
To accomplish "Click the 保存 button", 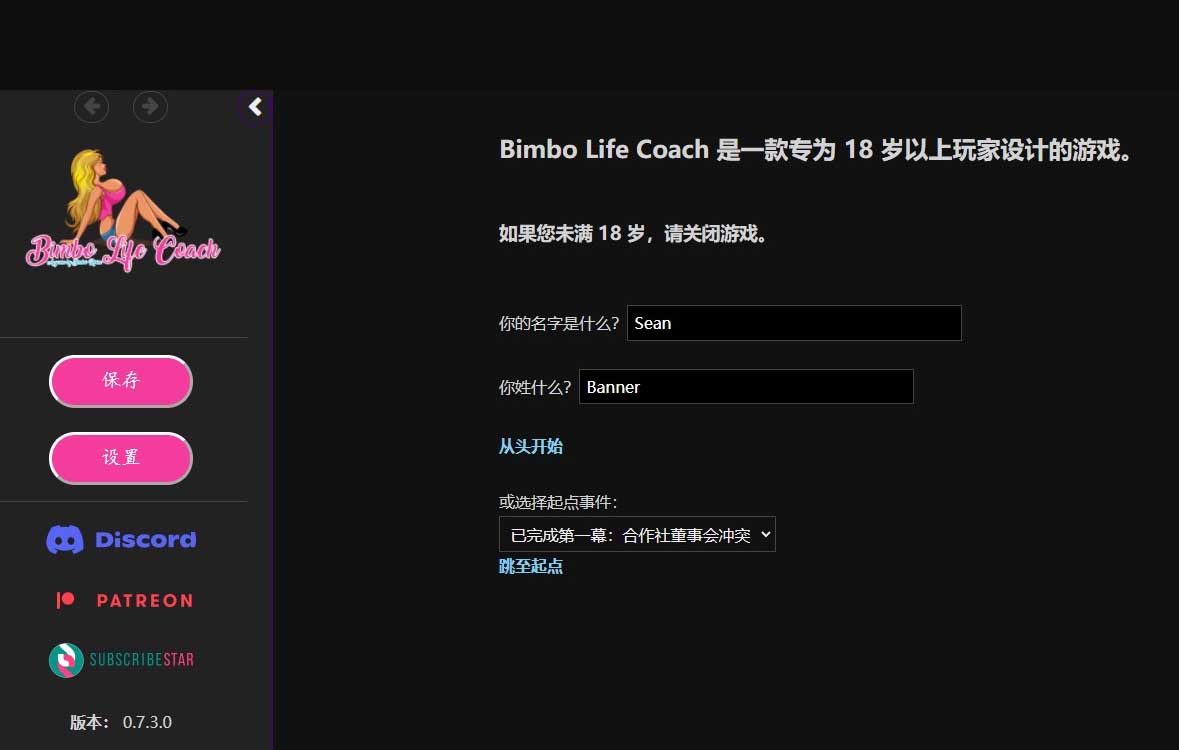I will point(120,381).
